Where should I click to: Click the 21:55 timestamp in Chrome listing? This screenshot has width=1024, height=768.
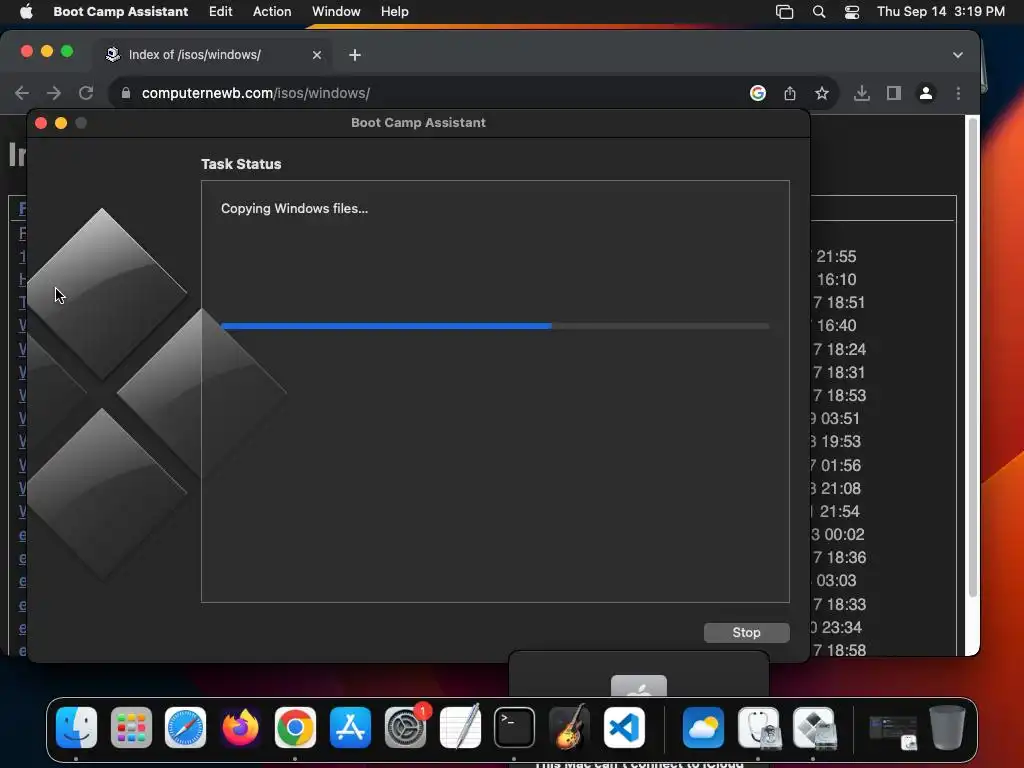pyautogui.click(x=836, y=257)
